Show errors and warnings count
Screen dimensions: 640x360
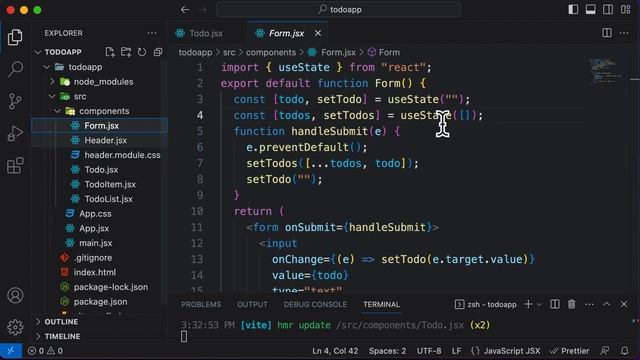pos(45,351)
